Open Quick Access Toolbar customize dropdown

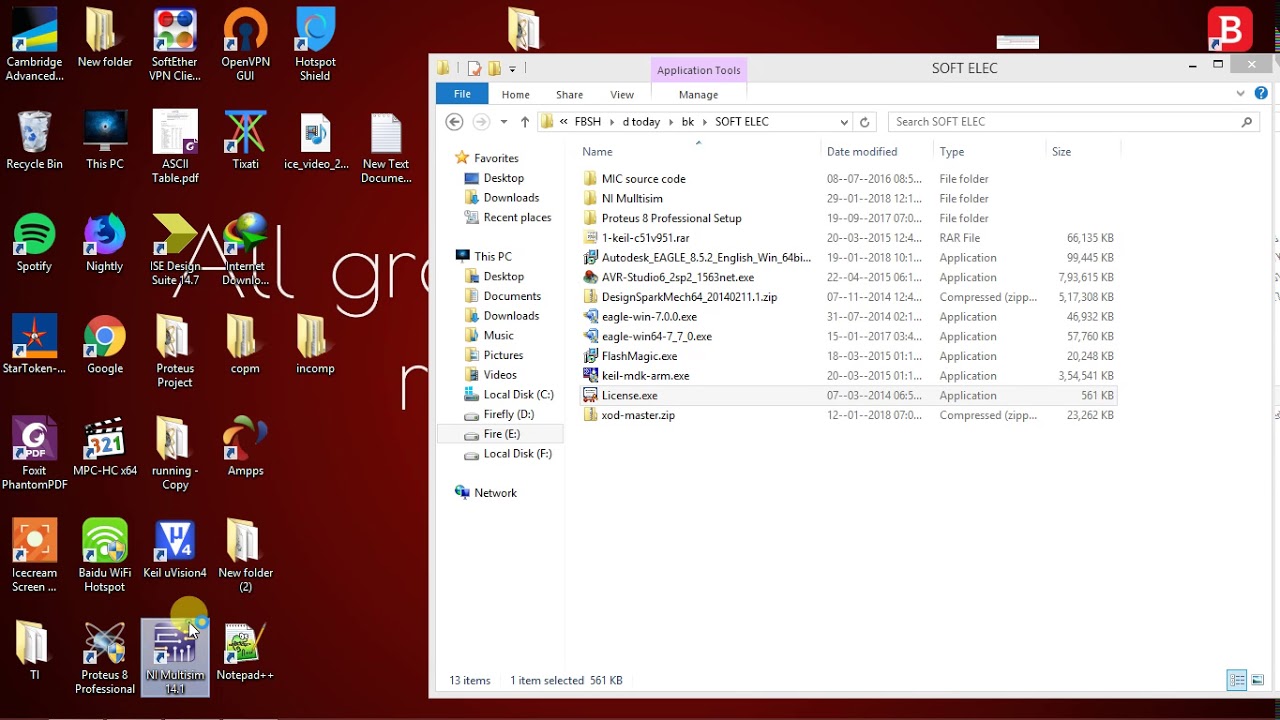click(x=512, y=69)
